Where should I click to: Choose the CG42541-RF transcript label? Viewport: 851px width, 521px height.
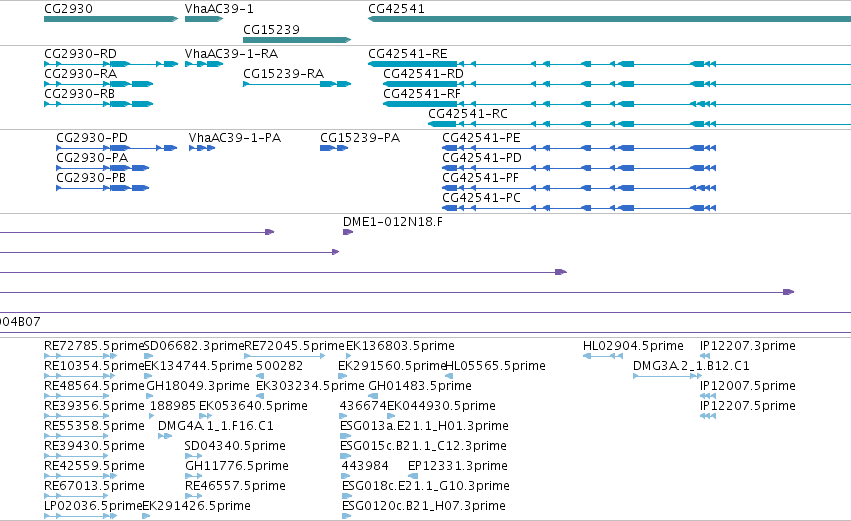click(x=422, y=94)
